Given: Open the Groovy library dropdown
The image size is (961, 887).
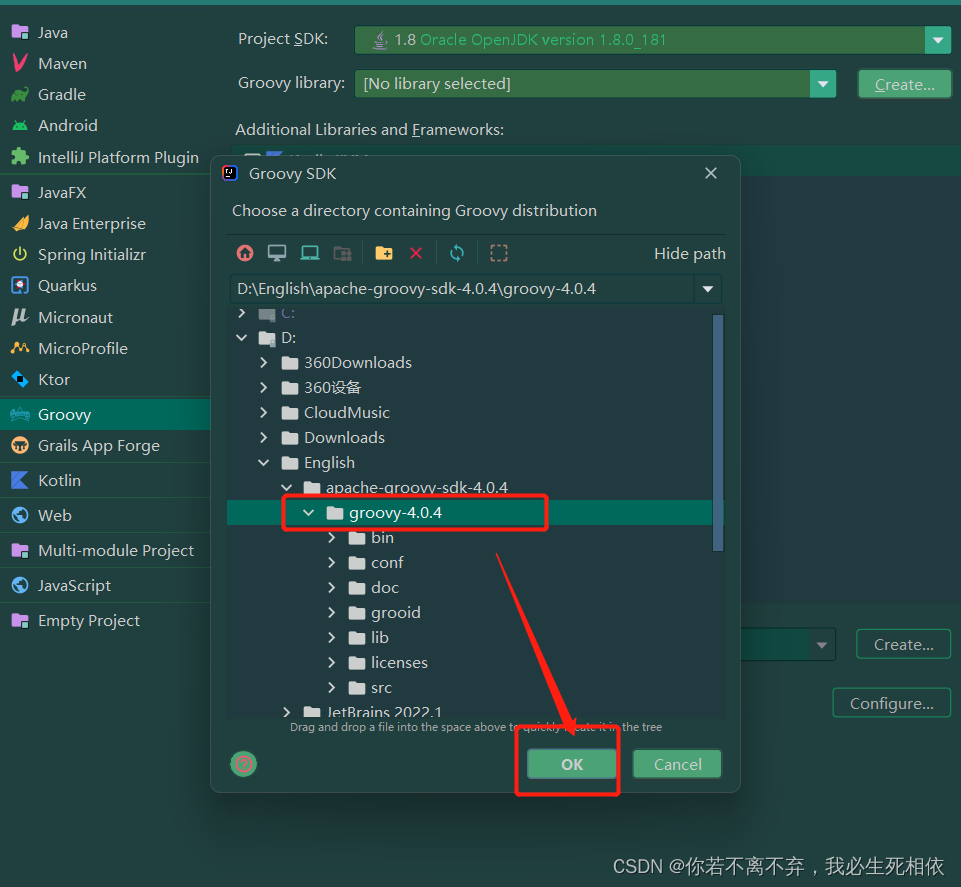Looking at the screenshot, I should click(x=823, y=84).
